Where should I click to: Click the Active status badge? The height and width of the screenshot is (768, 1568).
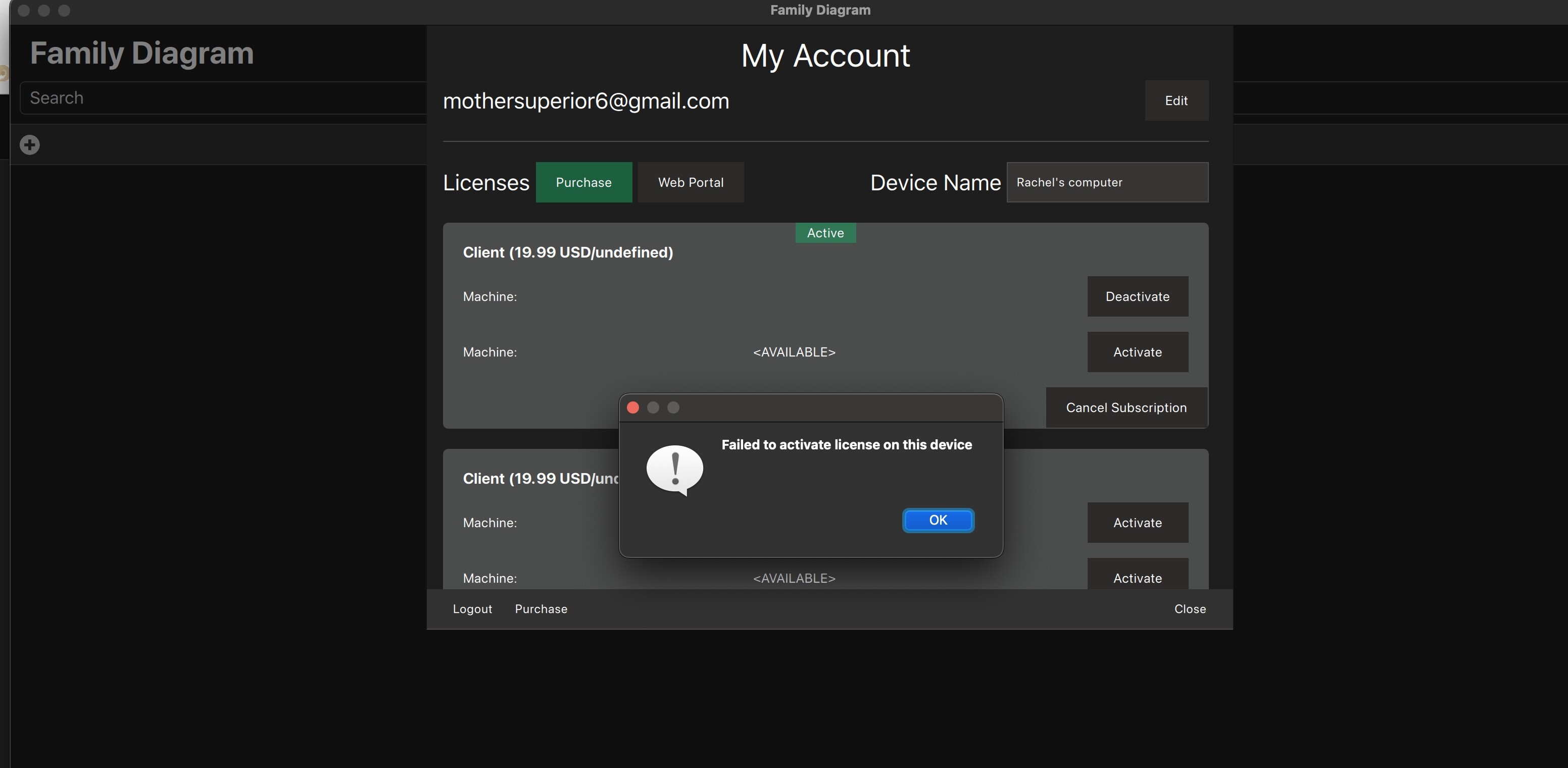coord(825,232)
